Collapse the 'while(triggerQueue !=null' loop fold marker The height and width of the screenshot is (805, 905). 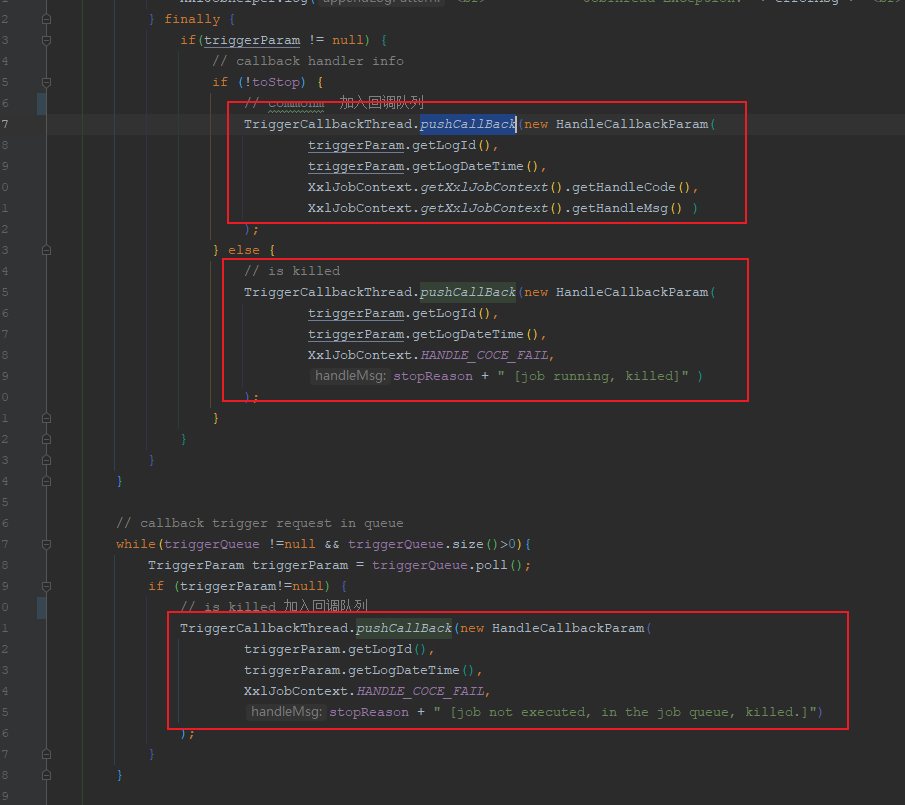pyautogui.click(x=47, y=544)
